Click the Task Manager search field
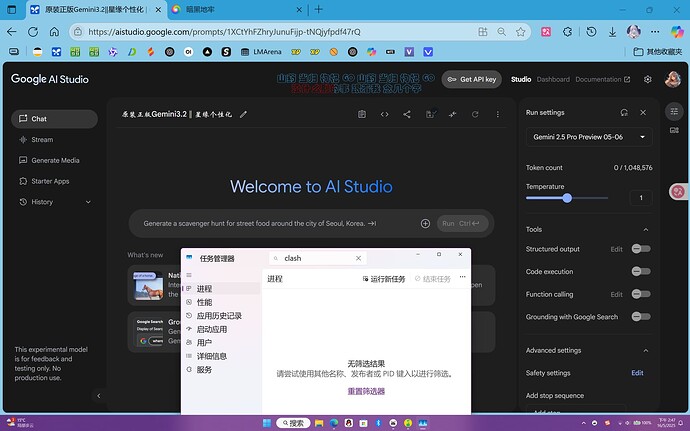690x431 pixels. tap(318, 258)
